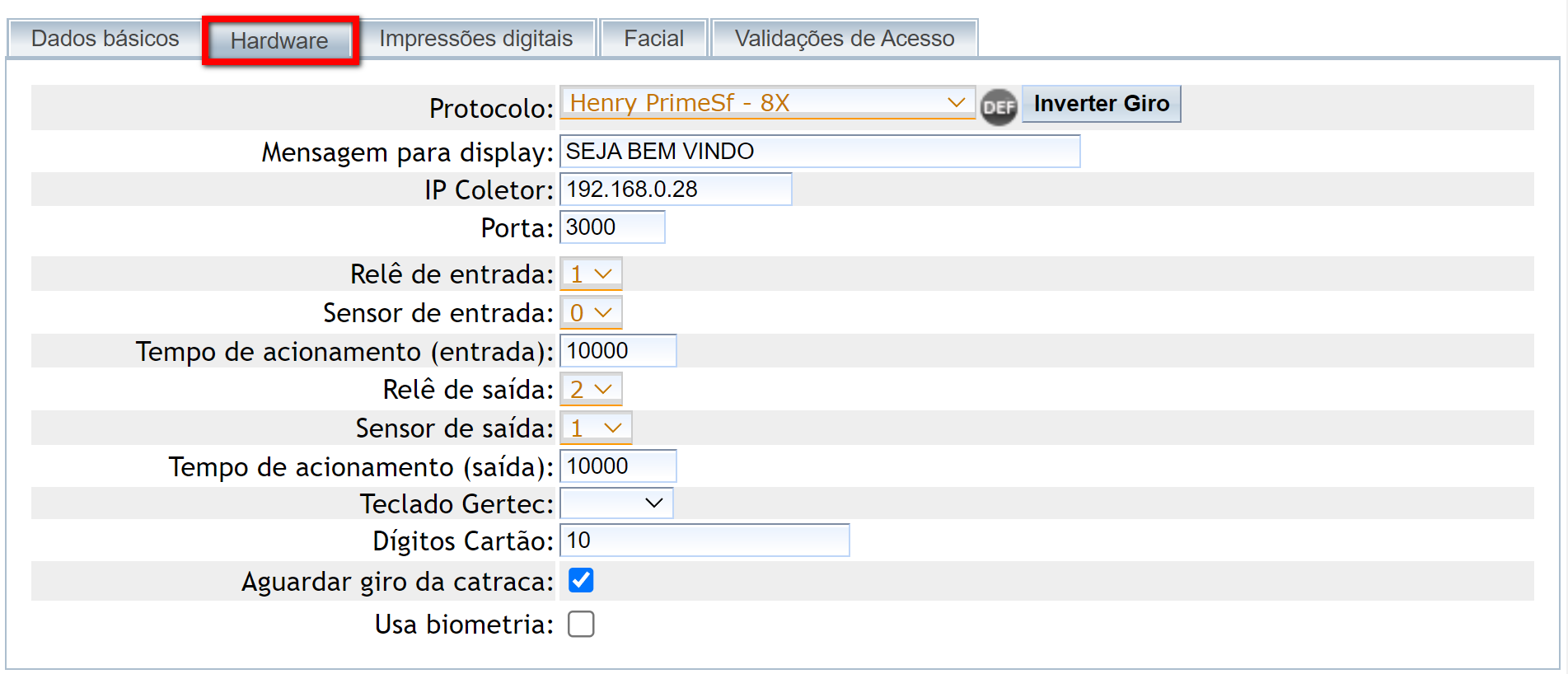Screen dimensions: 1568x674
Task: Enable the Usa biometria checkbox
Action: click(581, 624)
